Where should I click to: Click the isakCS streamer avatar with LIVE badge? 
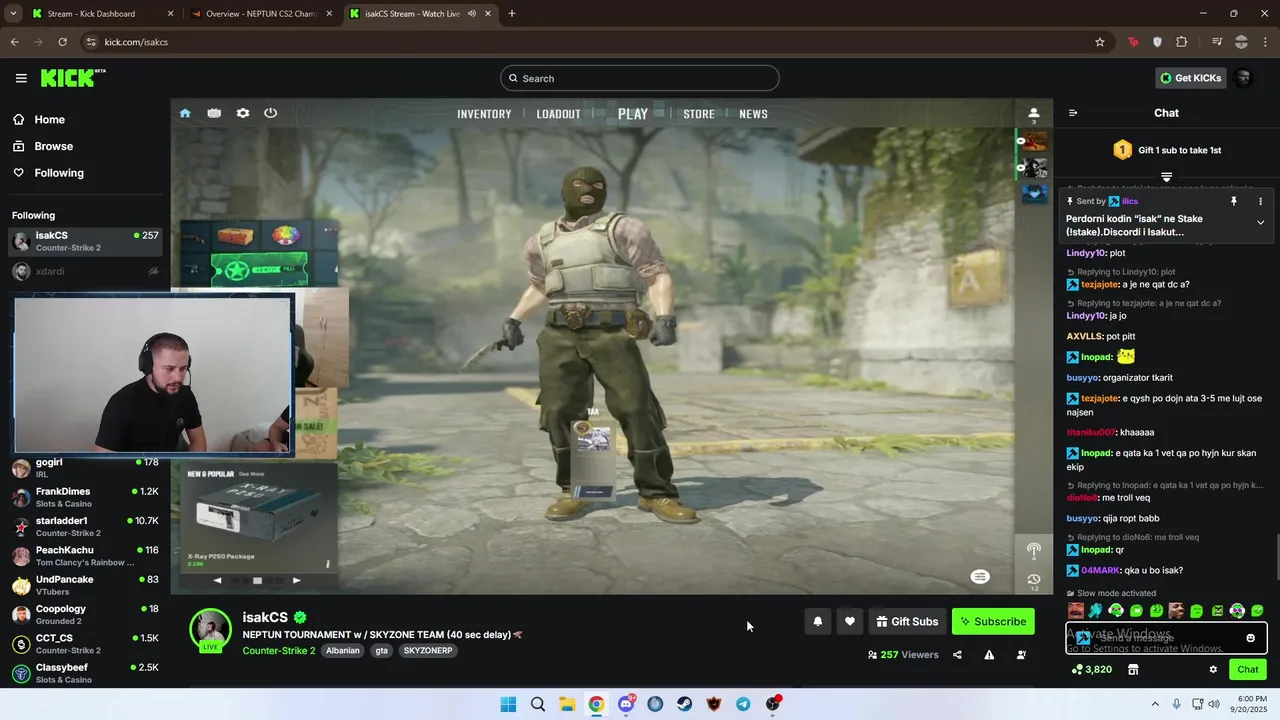pyautogui.click(x=210, y=631)
